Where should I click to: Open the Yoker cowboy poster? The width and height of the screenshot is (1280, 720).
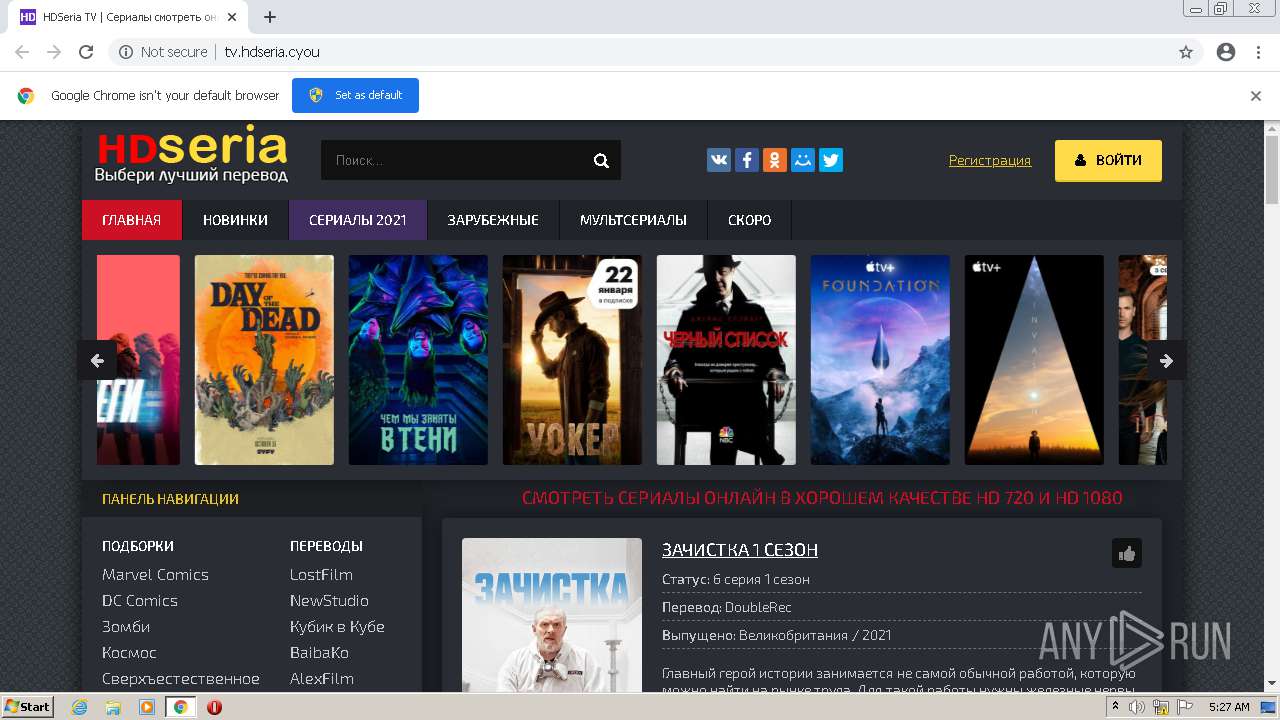coord(572,360)
